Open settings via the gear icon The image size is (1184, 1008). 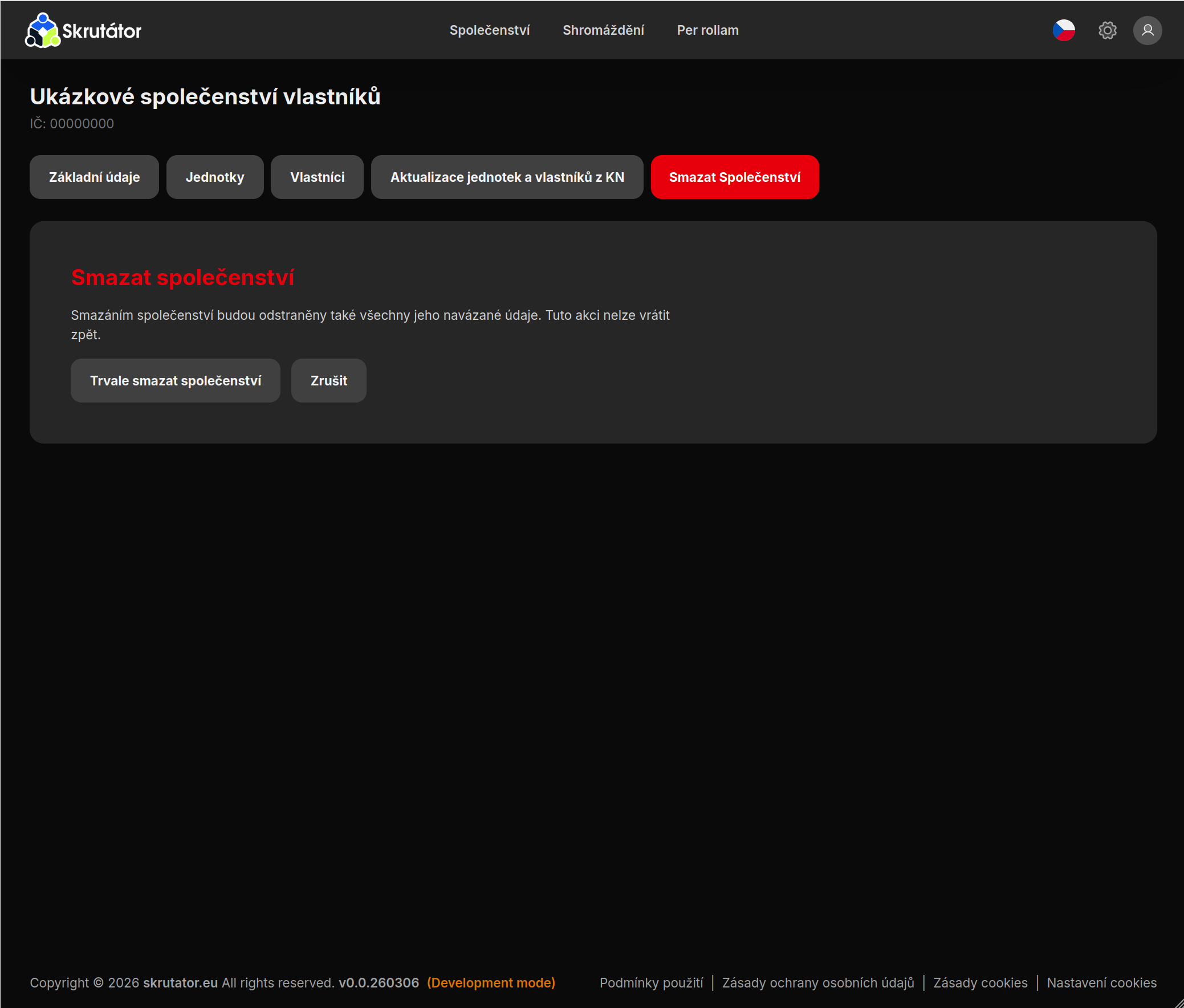[1107, 30]
